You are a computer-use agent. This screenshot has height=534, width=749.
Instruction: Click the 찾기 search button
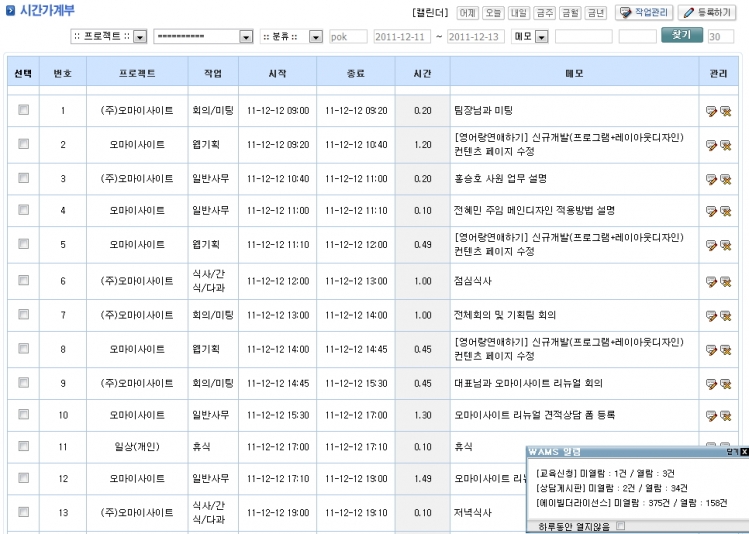click(x=681, y=35)
